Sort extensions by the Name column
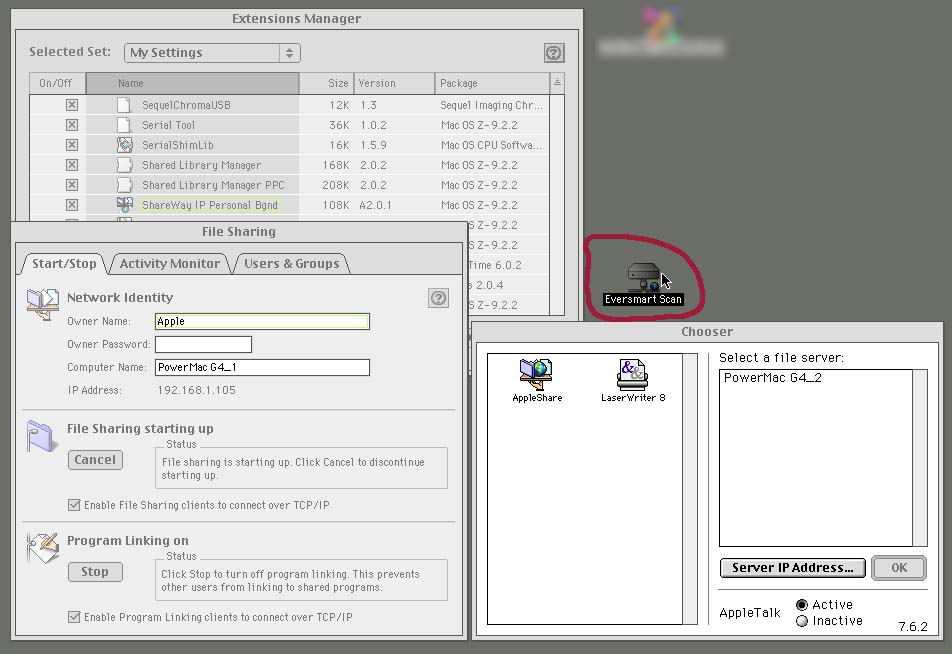 [192, 83]
